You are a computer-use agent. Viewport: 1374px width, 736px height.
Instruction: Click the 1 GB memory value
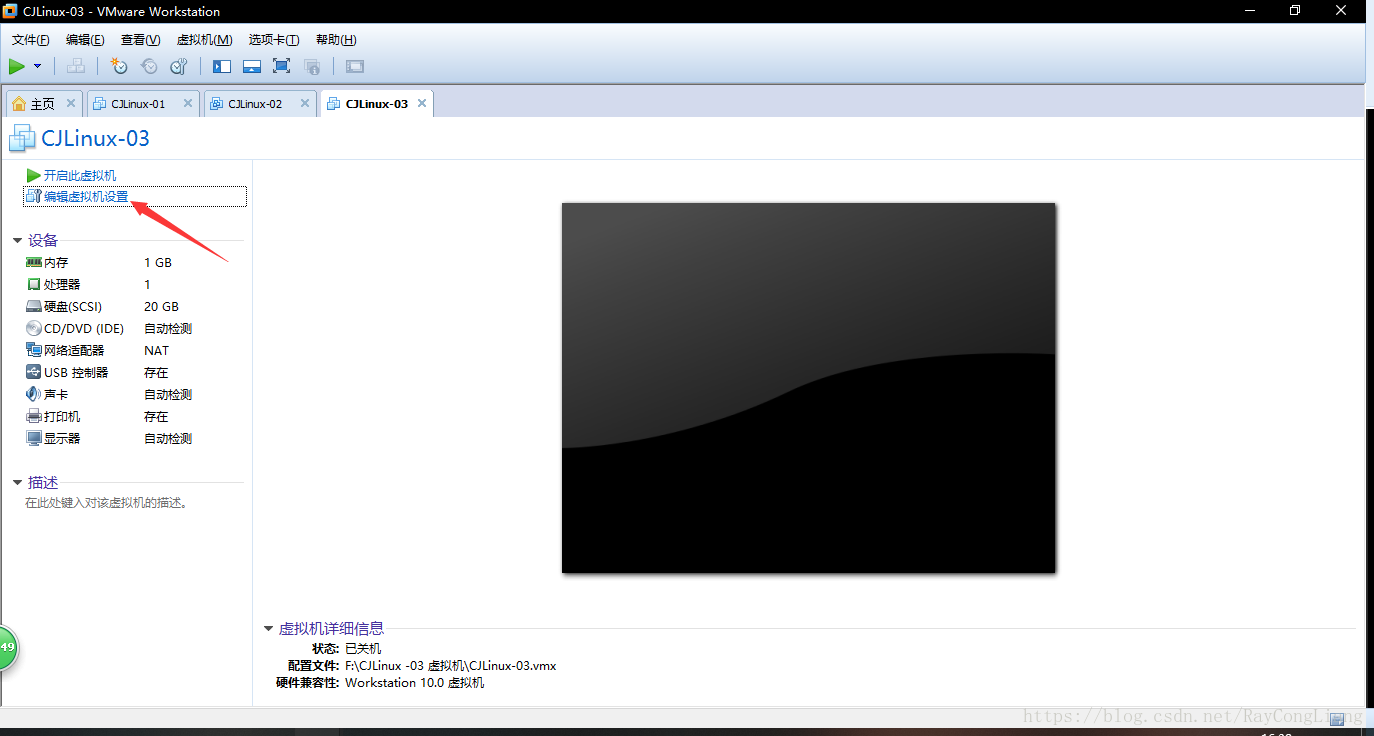coord(158,262)
